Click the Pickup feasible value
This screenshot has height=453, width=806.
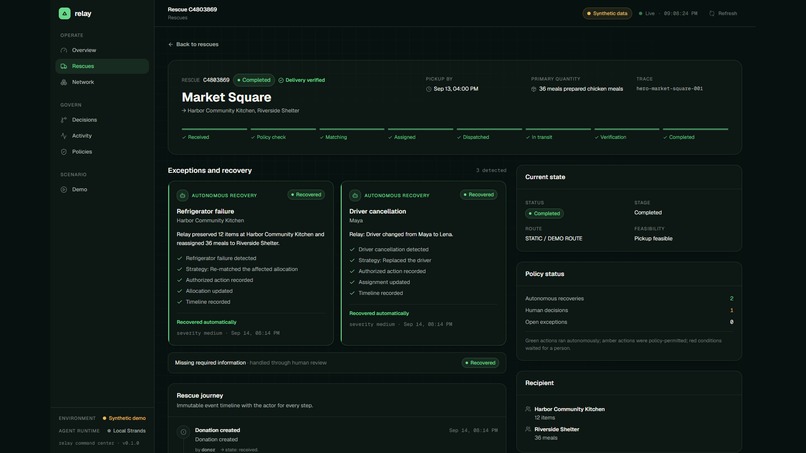653,239
